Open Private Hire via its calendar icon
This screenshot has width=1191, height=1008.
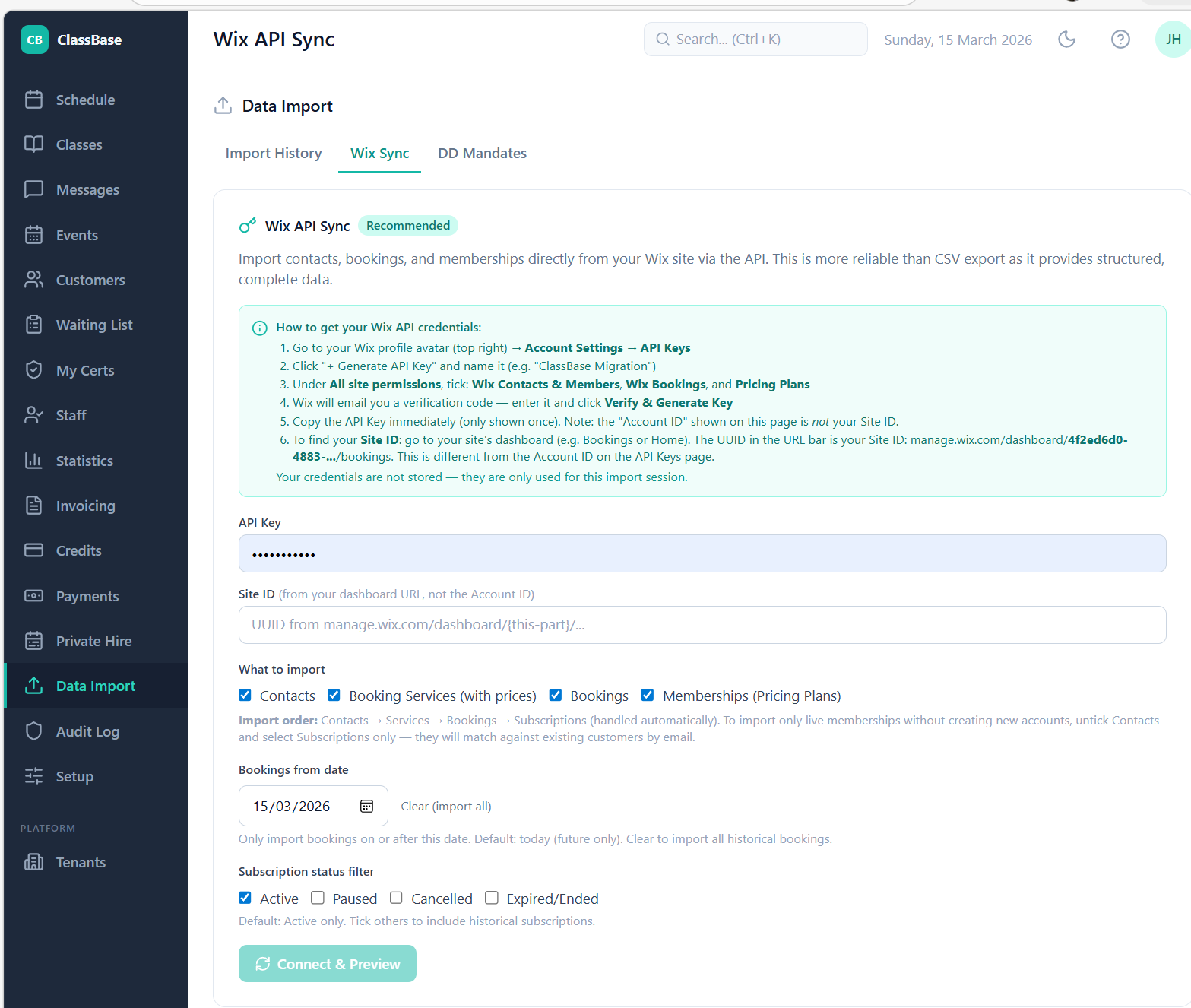33,641
